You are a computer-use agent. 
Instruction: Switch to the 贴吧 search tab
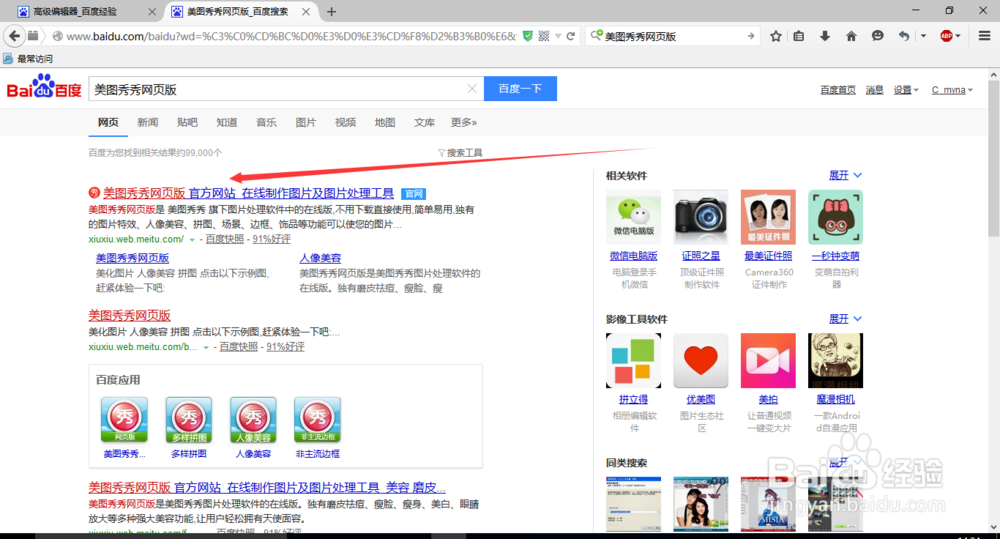(188, 122)
